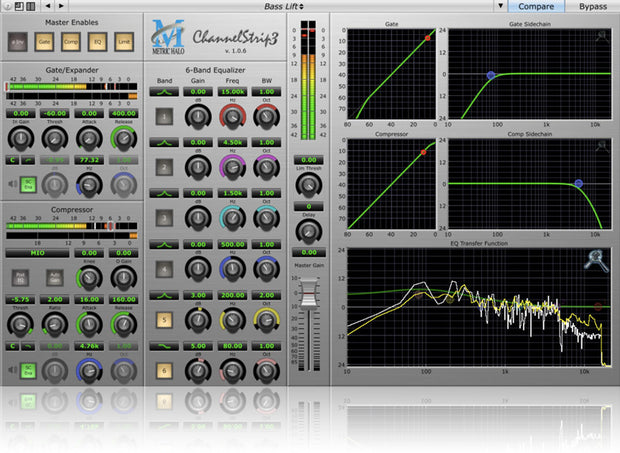
Task: Click the Bypass button
Action: [x=593, y=6]
